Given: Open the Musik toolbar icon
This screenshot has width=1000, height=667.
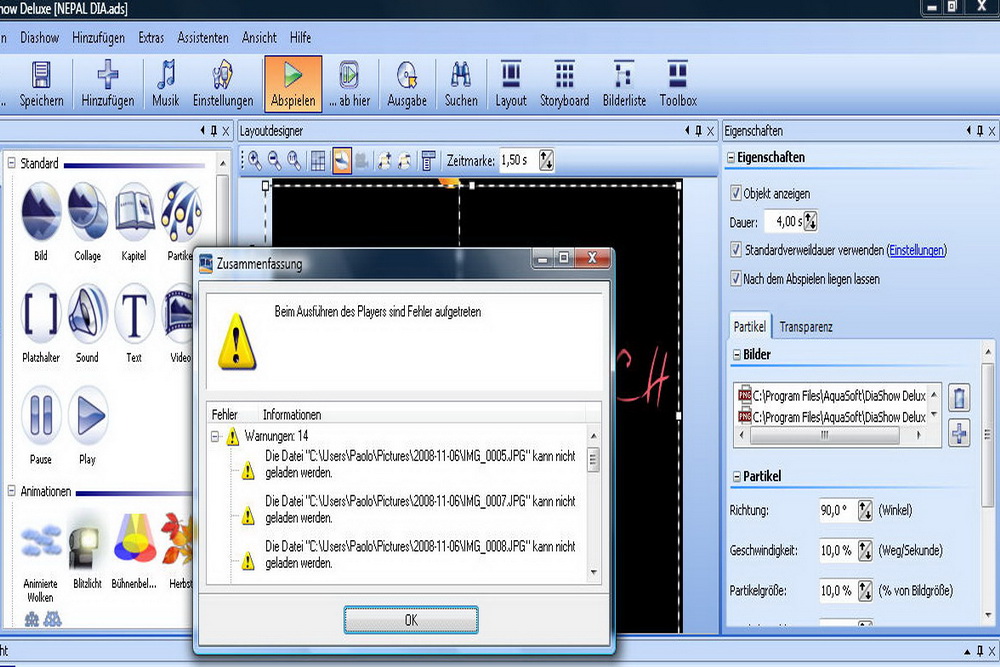Looking at the screenshot, I should click(x=166, y=76).
